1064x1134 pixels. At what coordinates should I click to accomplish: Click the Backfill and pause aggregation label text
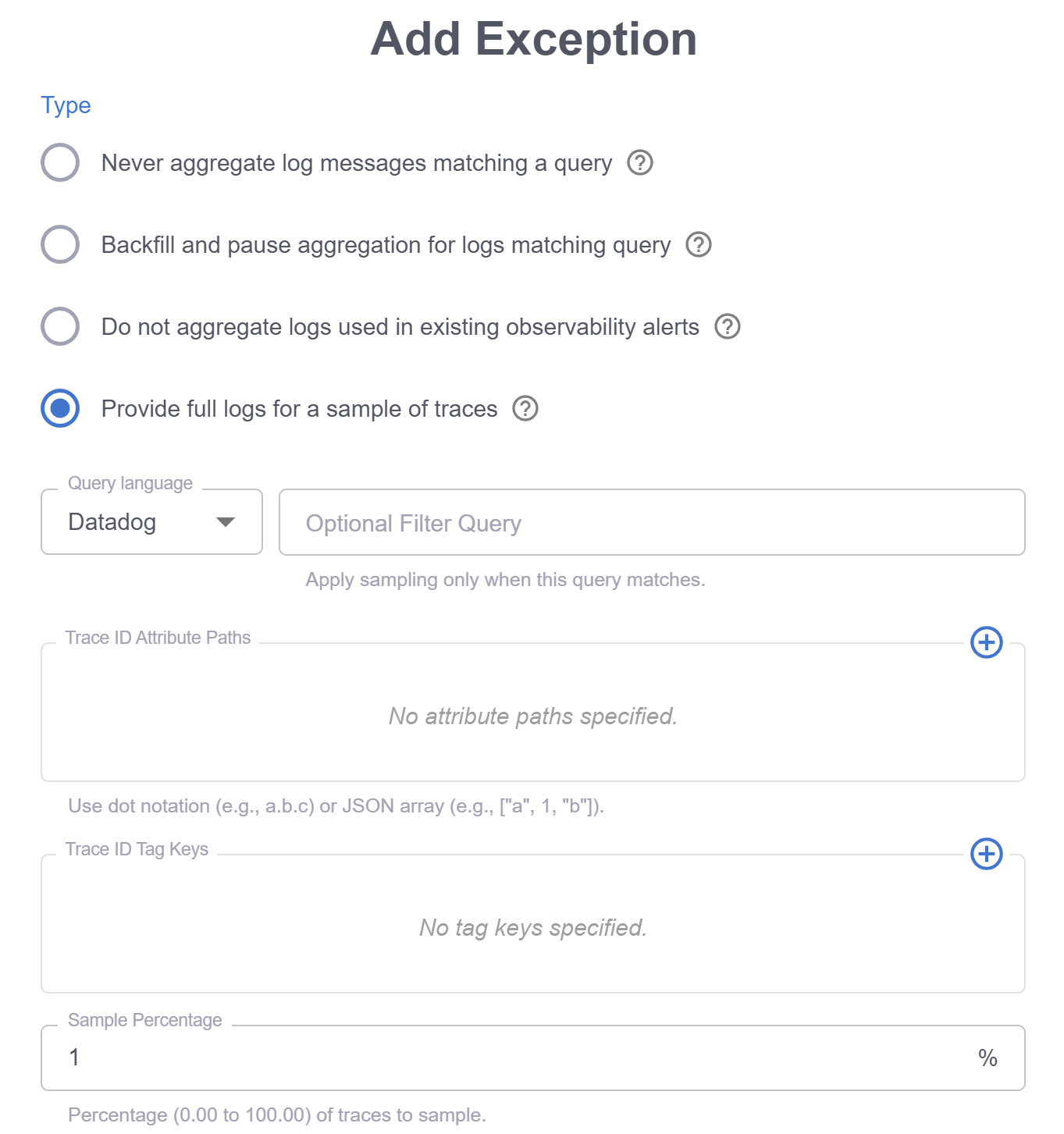(386, 245)
